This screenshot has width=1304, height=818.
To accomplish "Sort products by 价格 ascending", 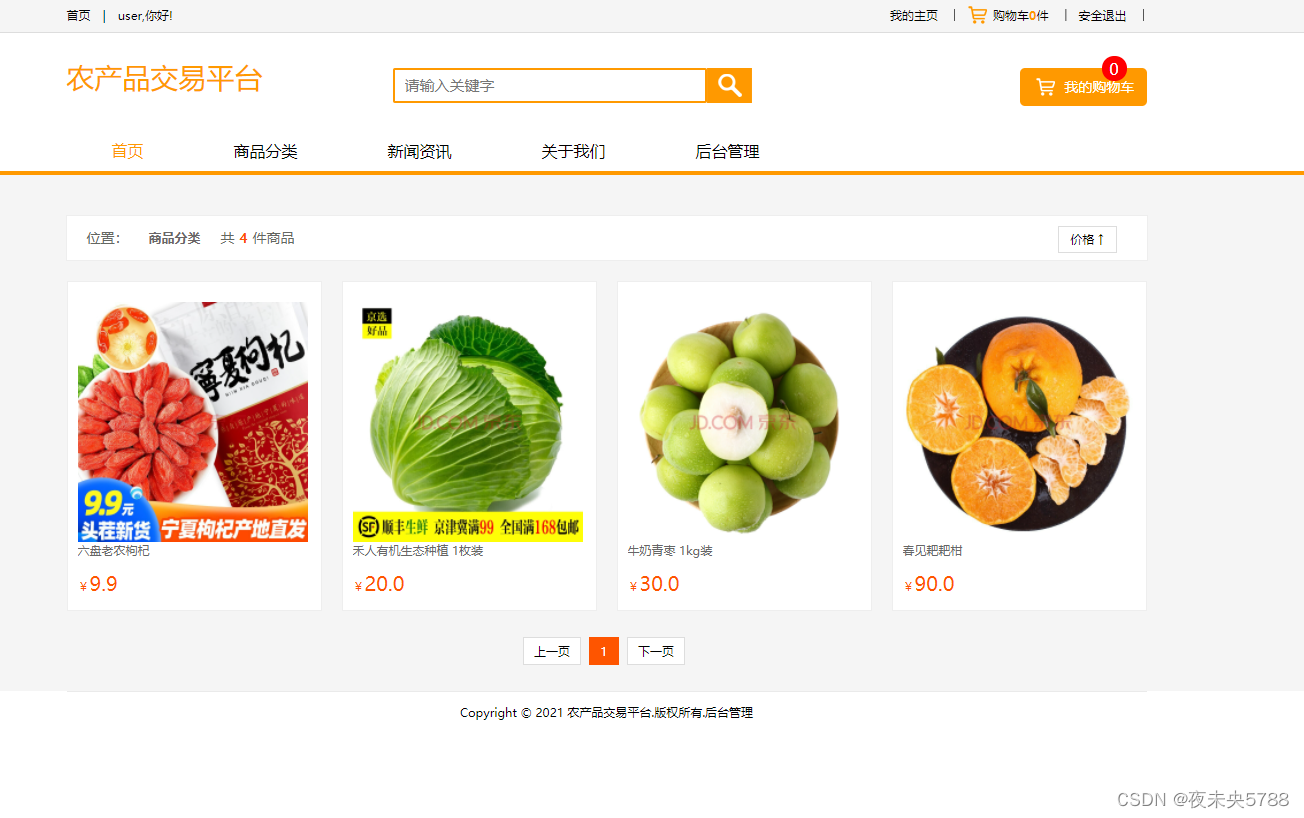I will (x=1087, y=240).
